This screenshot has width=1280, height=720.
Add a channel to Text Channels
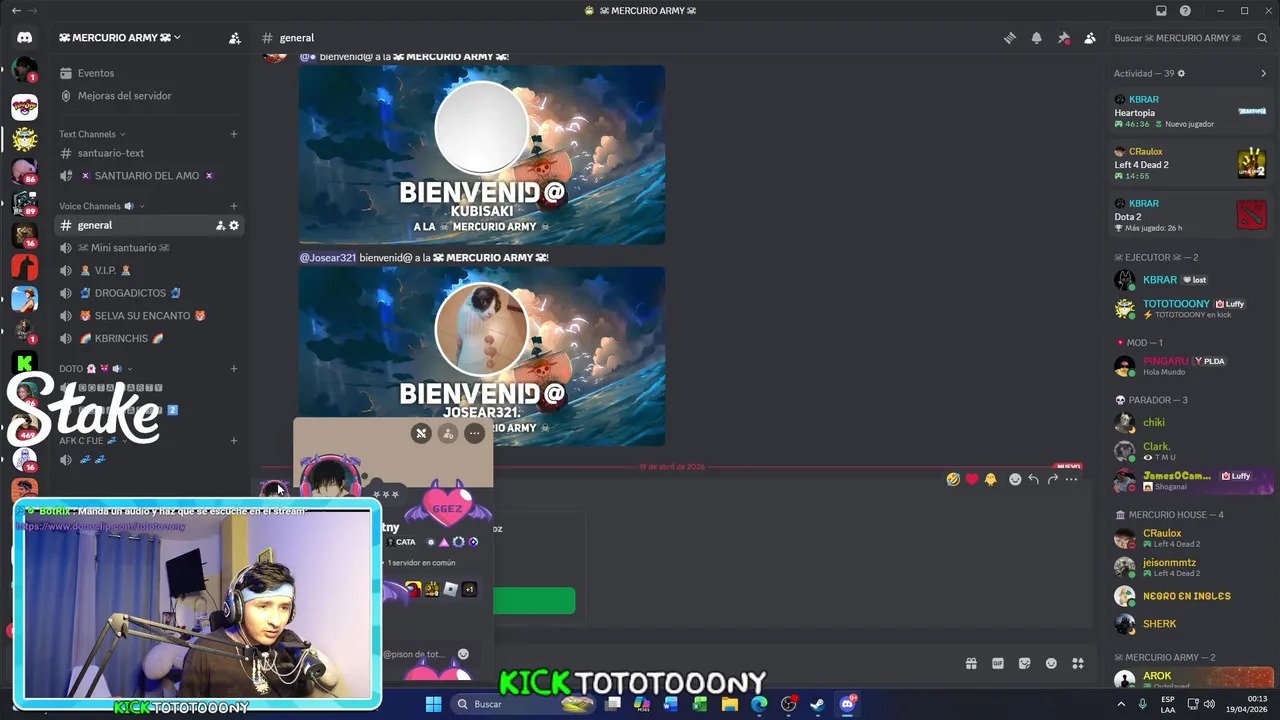coord(234,134)
